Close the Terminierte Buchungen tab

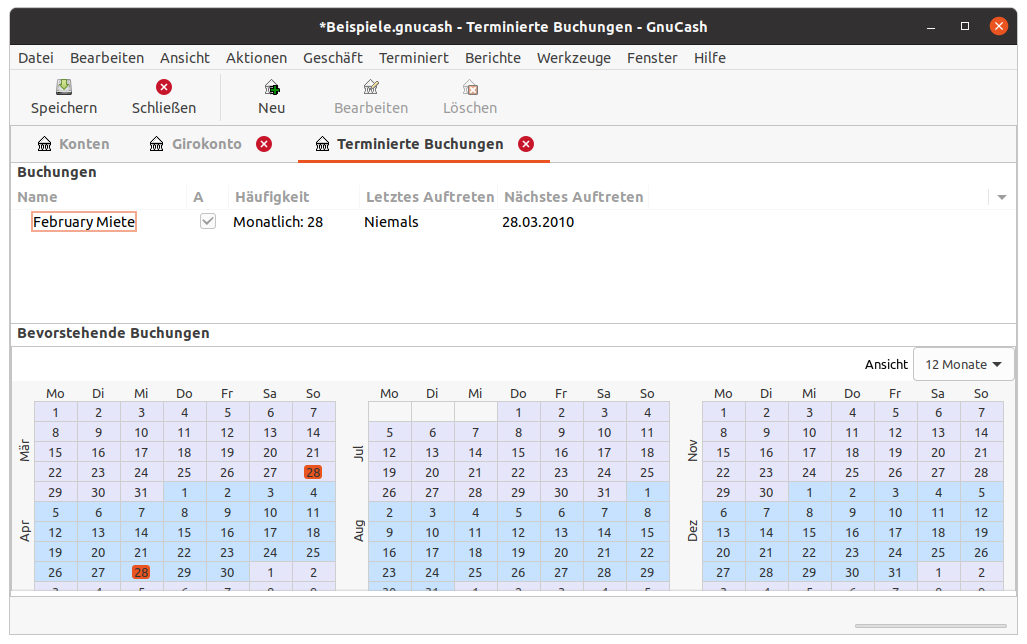526,144
